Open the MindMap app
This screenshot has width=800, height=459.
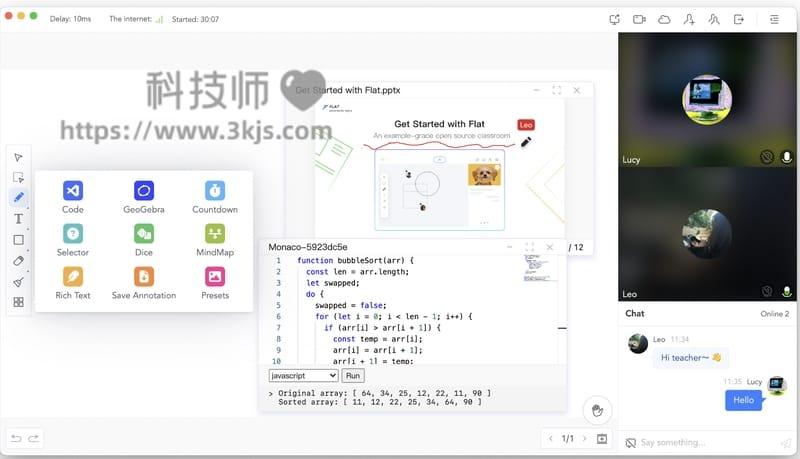(x=215, y=240)
